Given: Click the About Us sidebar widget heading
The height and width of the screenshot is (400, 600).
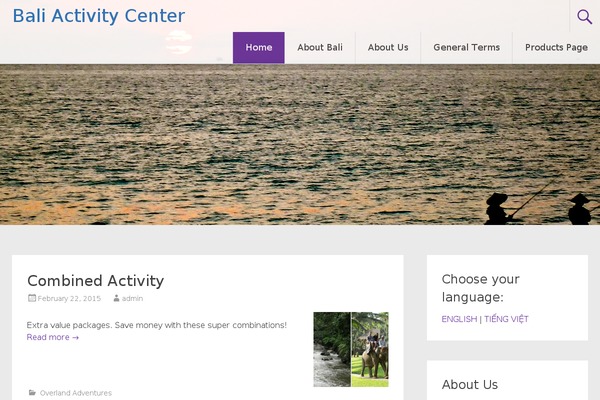Looking at the screenshot, I should (470, 384).
